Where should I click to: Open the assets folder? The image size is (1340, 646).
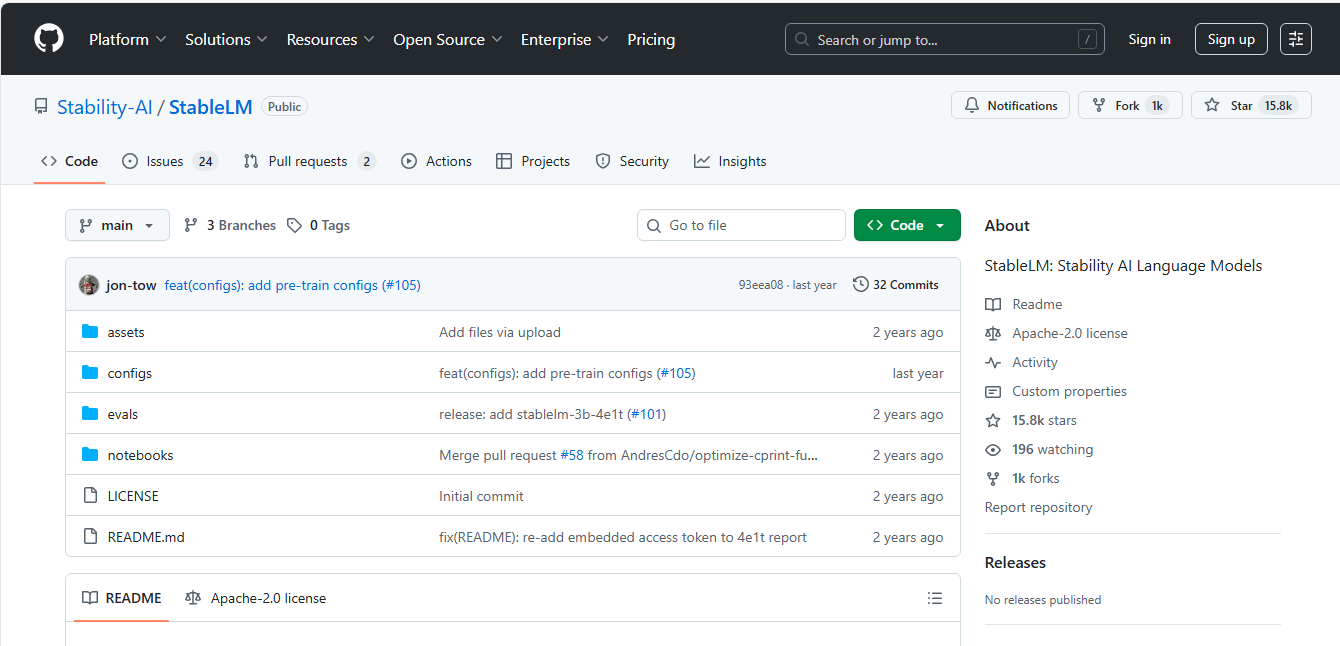pos(126,332)
